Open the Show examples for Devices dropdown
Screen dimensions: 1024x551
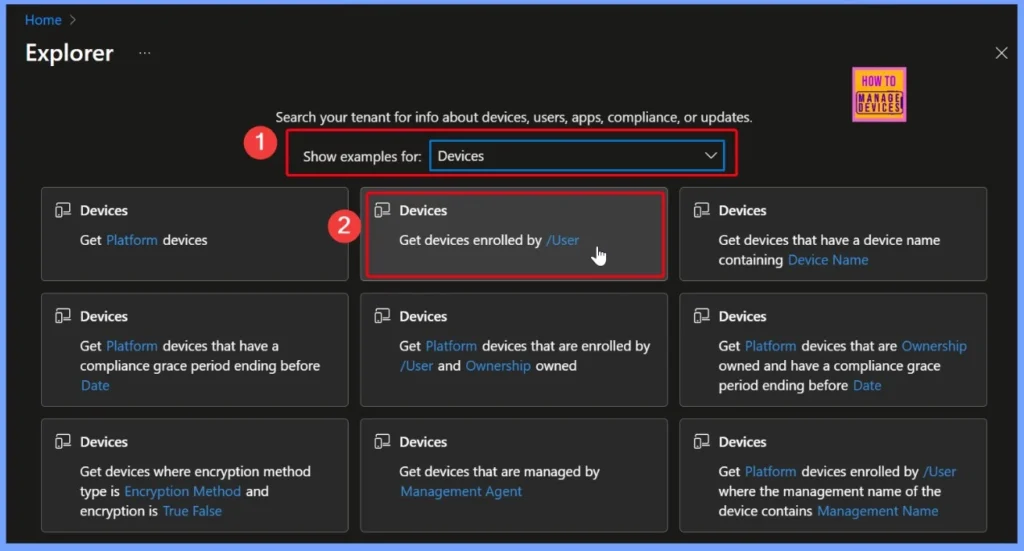pos(577,156)
